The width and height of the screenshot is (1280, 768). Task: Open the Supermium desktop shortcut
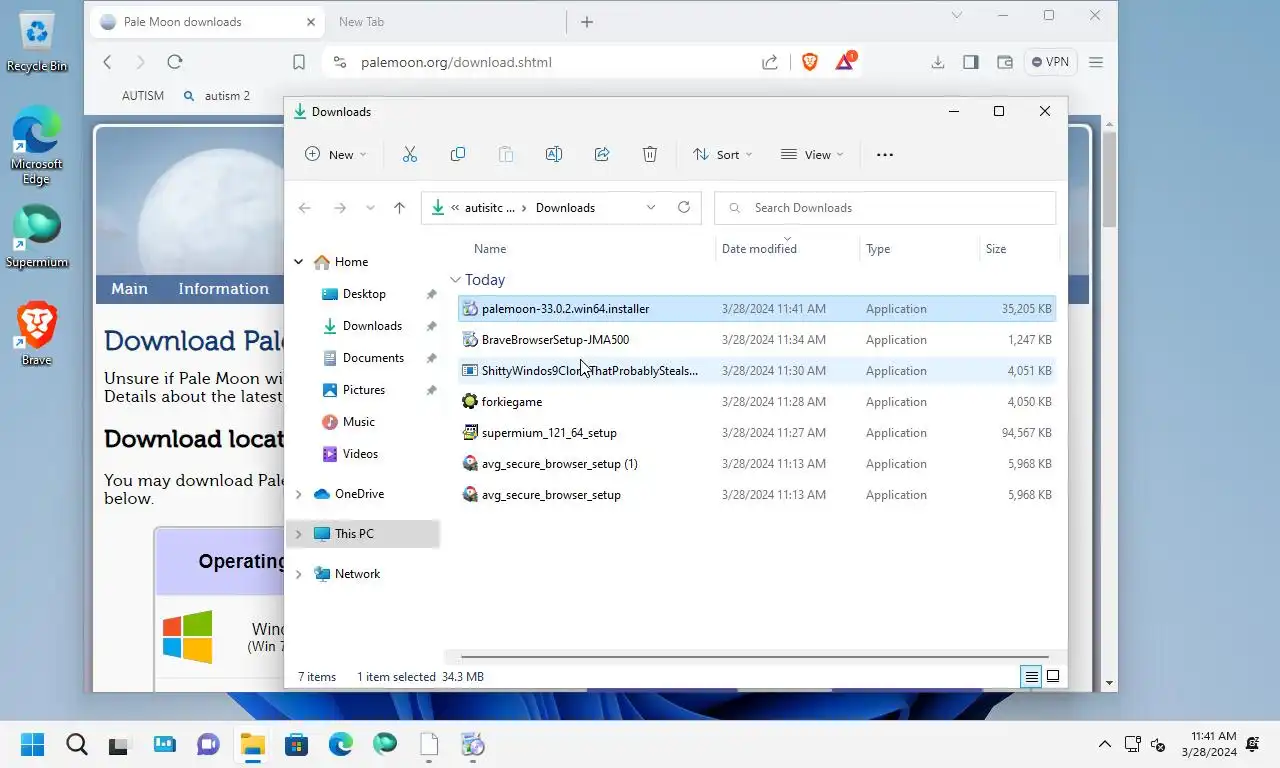(x=37, y=237)
